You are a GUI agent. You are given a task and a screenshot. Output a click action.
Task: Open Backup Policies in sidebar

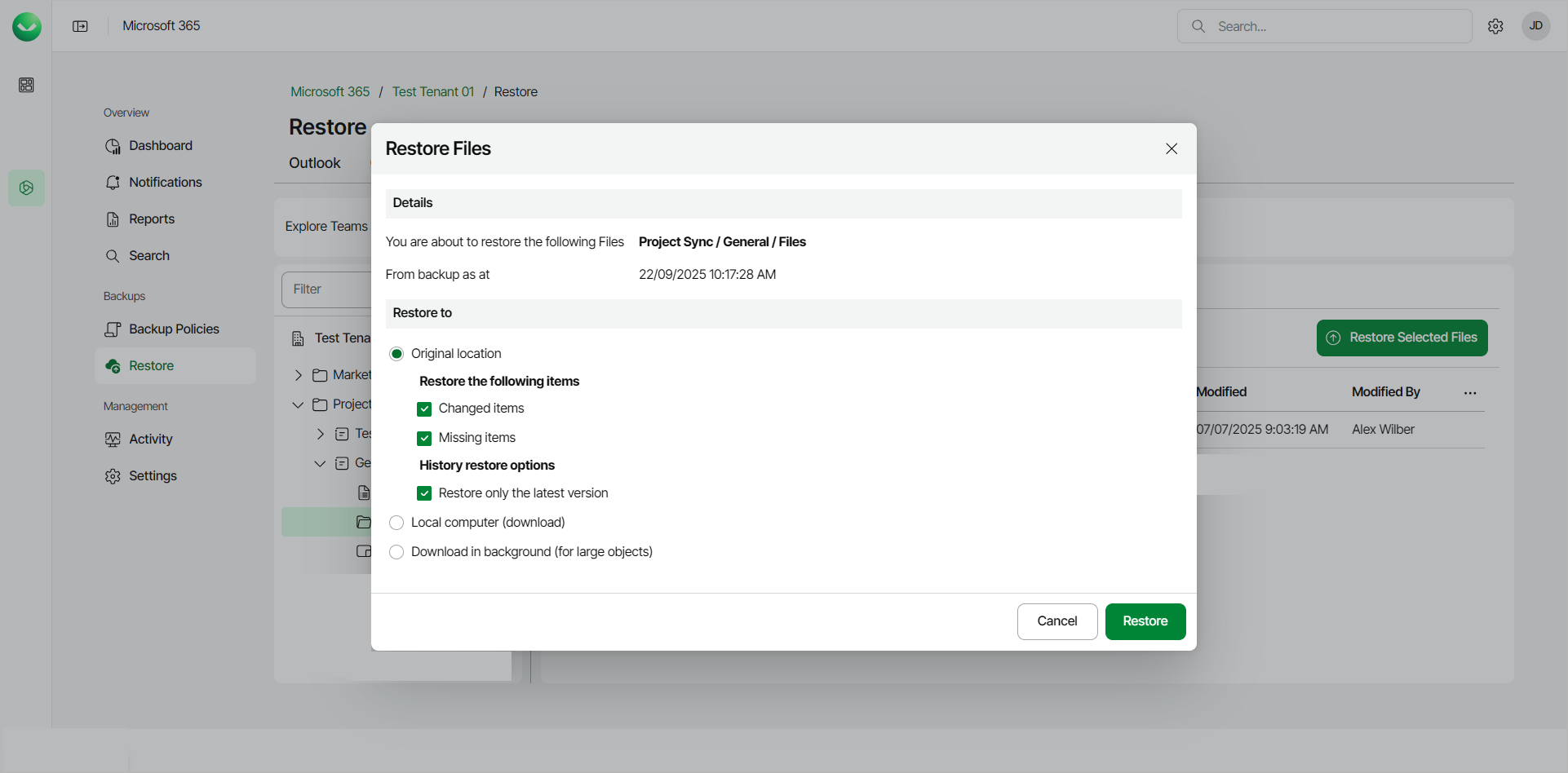174,329
